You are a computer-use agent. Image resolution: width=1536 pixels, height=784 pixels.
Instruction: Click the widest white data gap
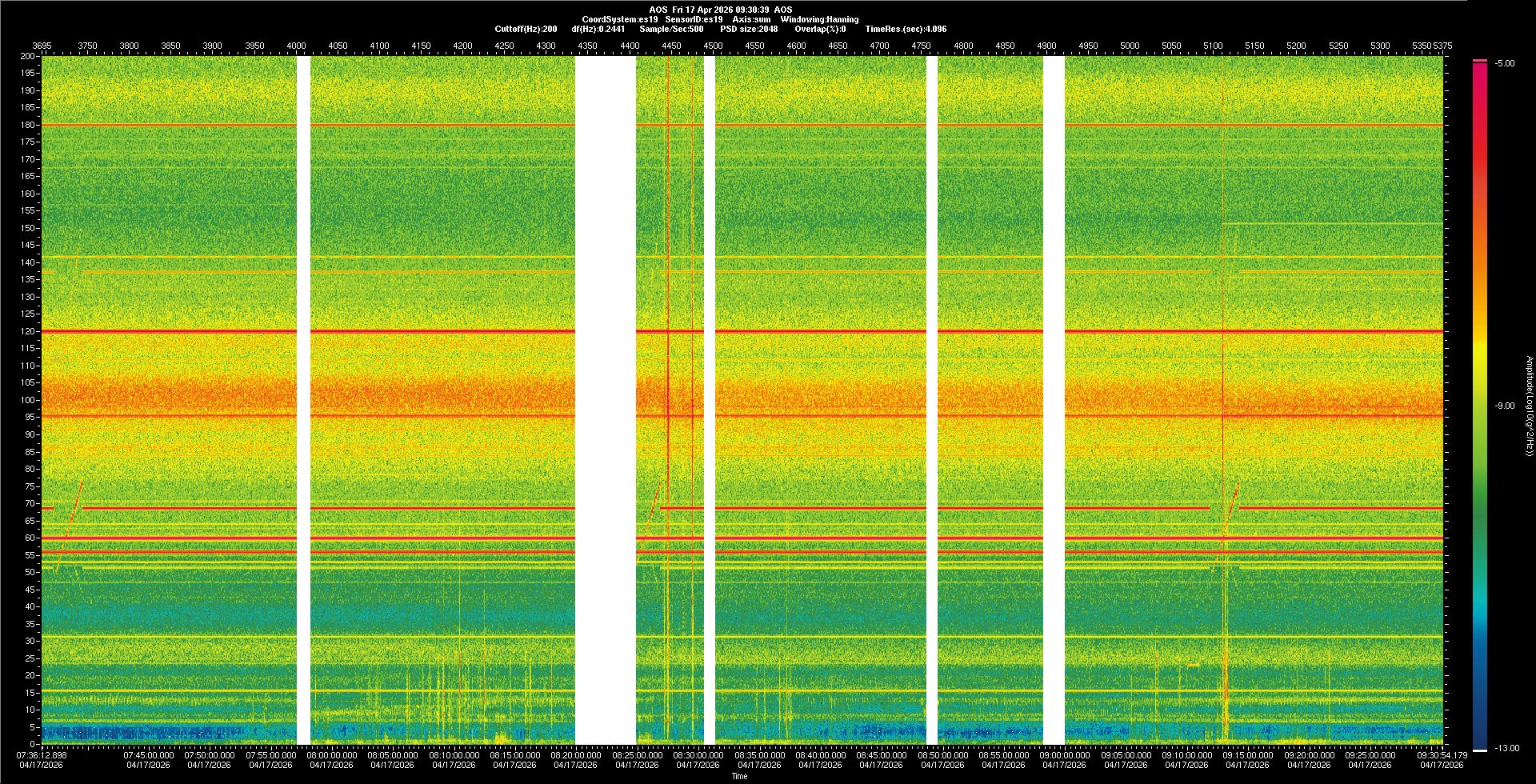point(606,400)
